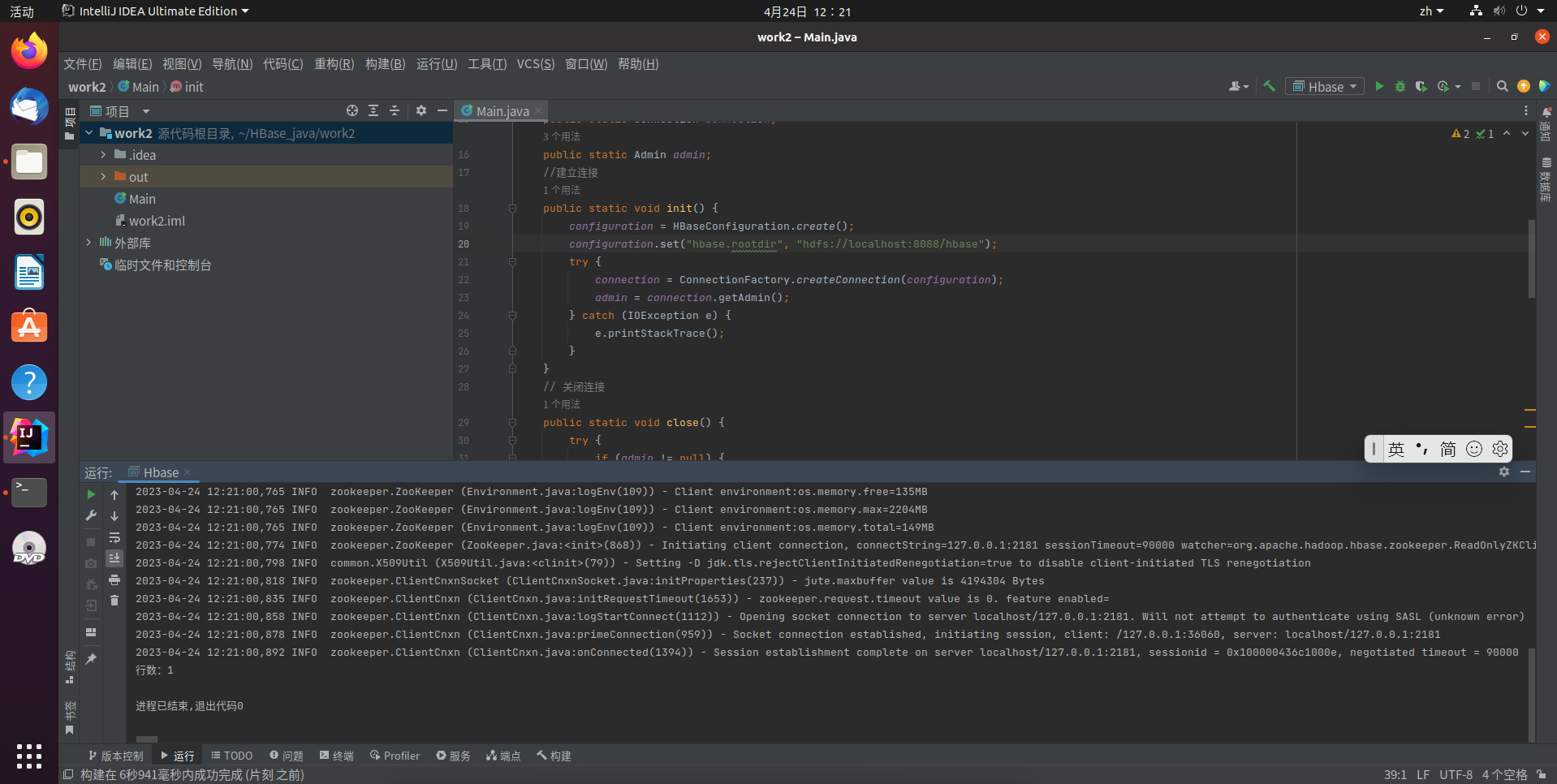The image size is (1557, 784).
Task: Open the Hbase run configuration dropdown
Action: (x=1325, y=86)
